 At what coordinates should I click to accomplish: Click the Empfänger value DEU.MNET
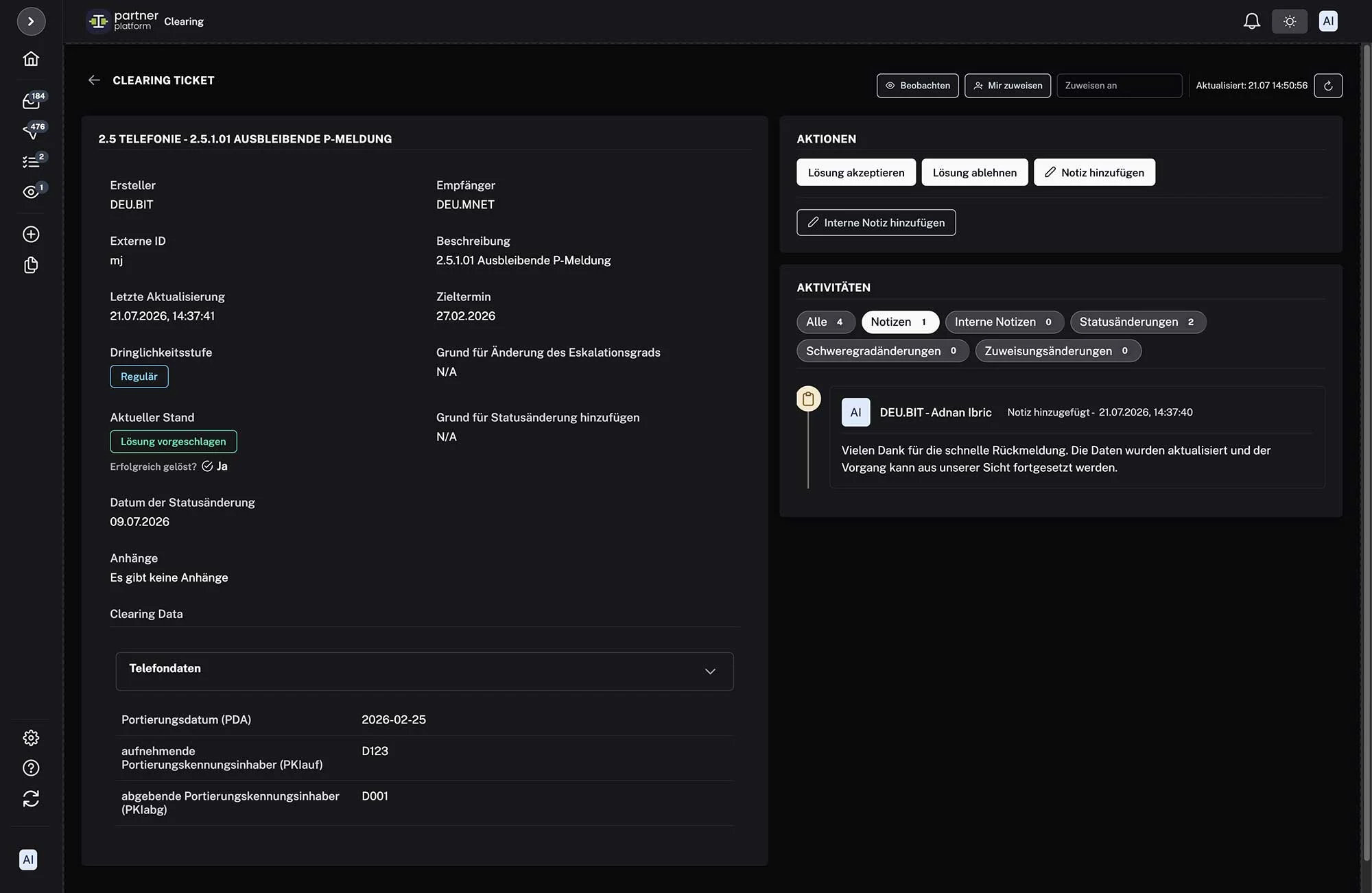[x=465, y=204]
